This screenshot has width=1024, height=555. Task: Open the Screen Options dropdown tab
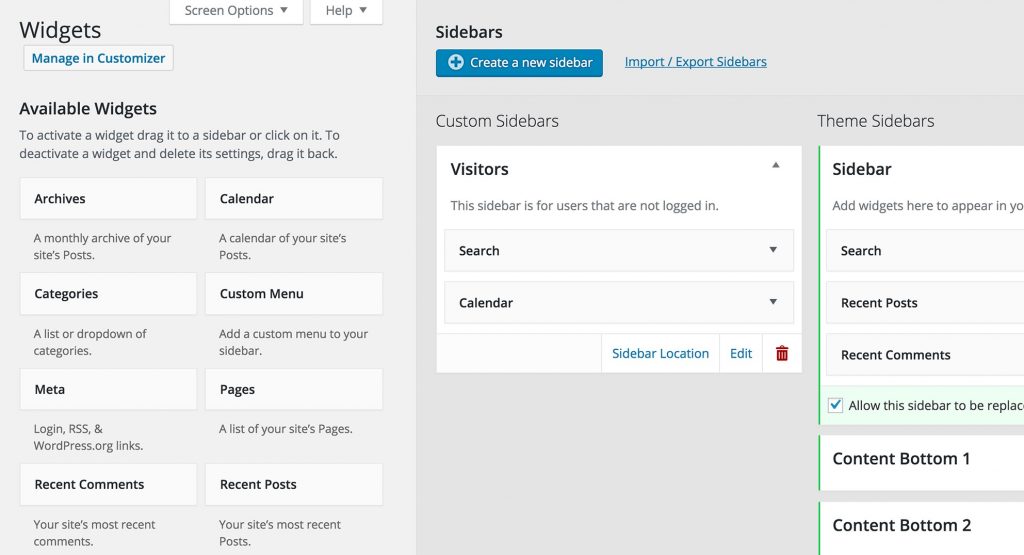pos(236,11)
